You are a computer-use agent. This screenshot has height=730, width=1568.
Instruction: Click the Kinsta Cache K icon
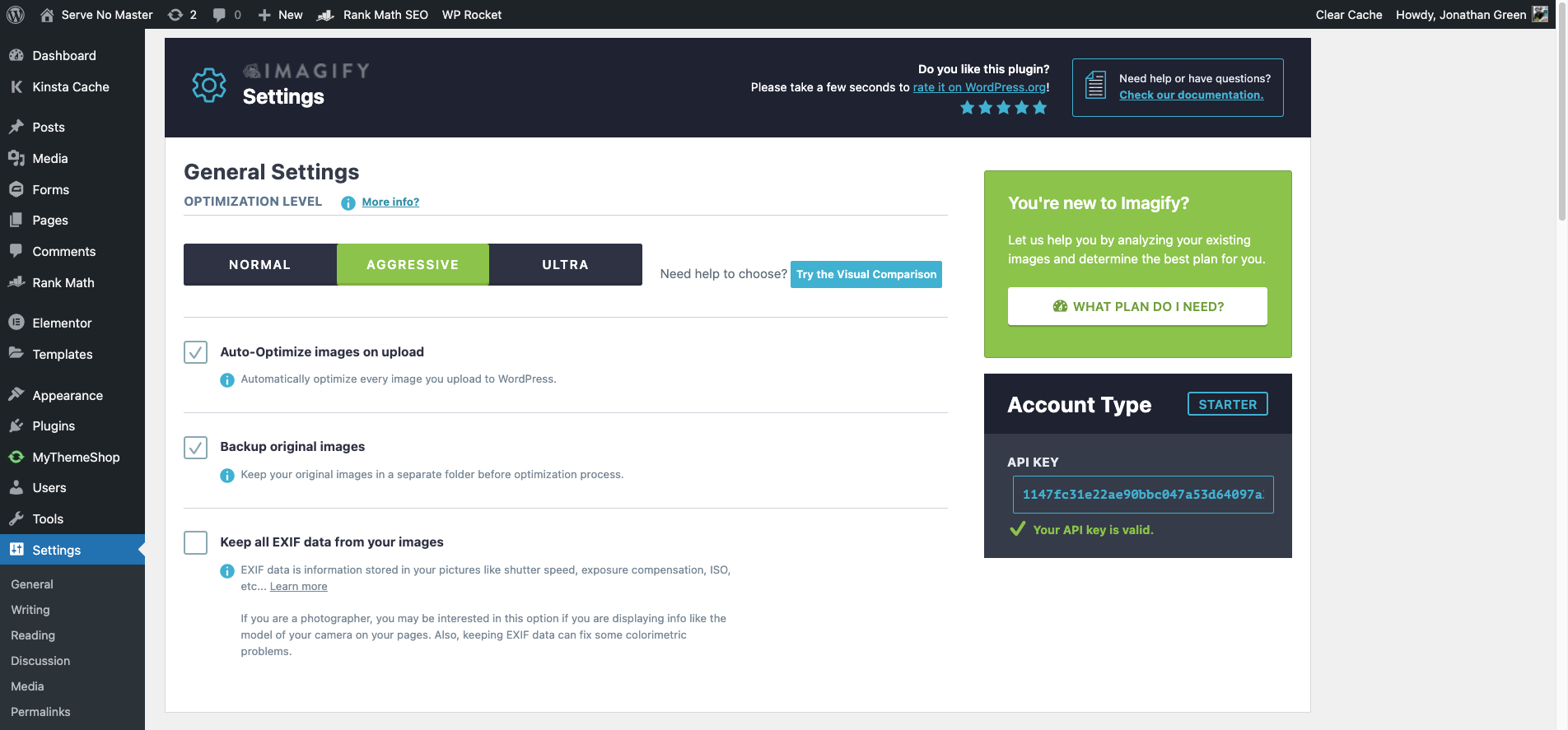[16, 86]
